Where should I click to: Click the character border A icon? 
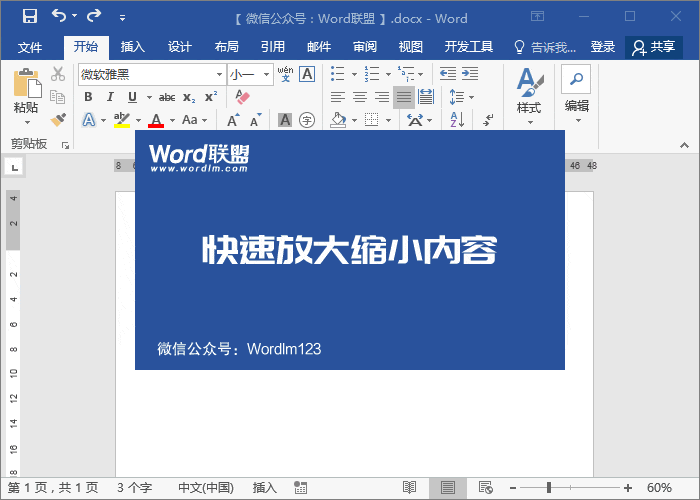307,74
